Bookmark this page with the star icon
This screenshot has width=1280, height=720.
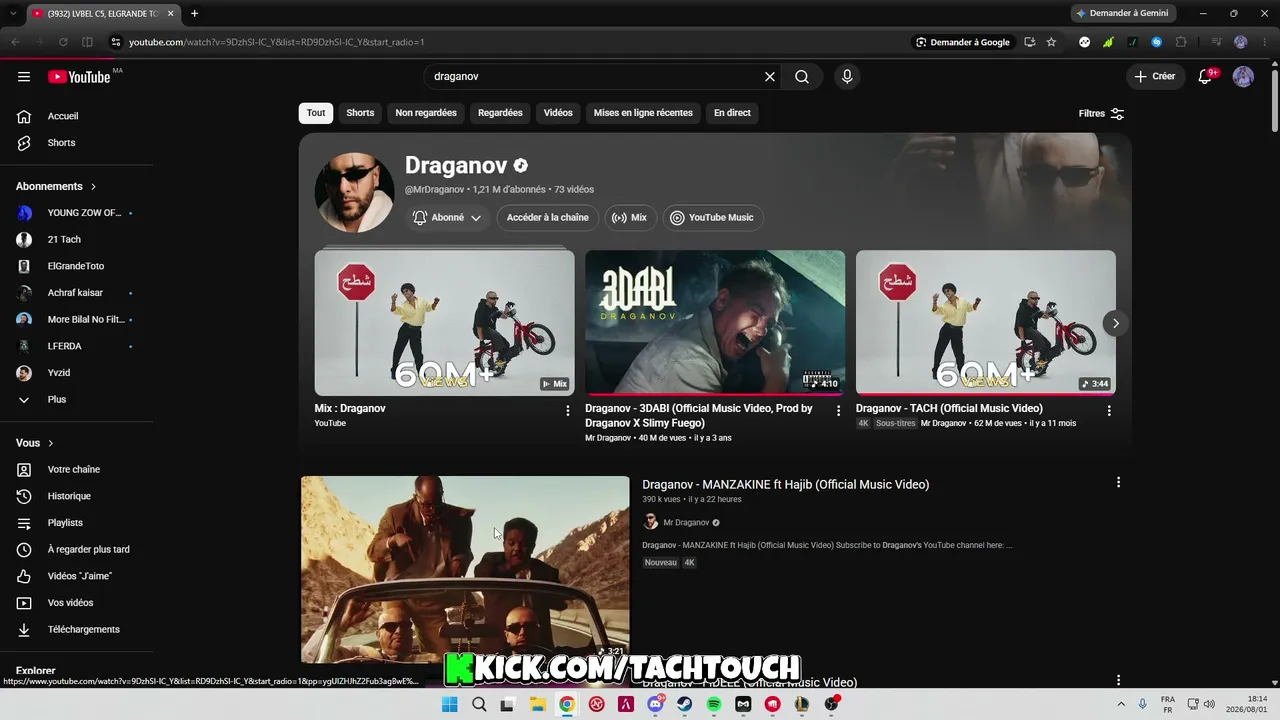[1051, 42]
